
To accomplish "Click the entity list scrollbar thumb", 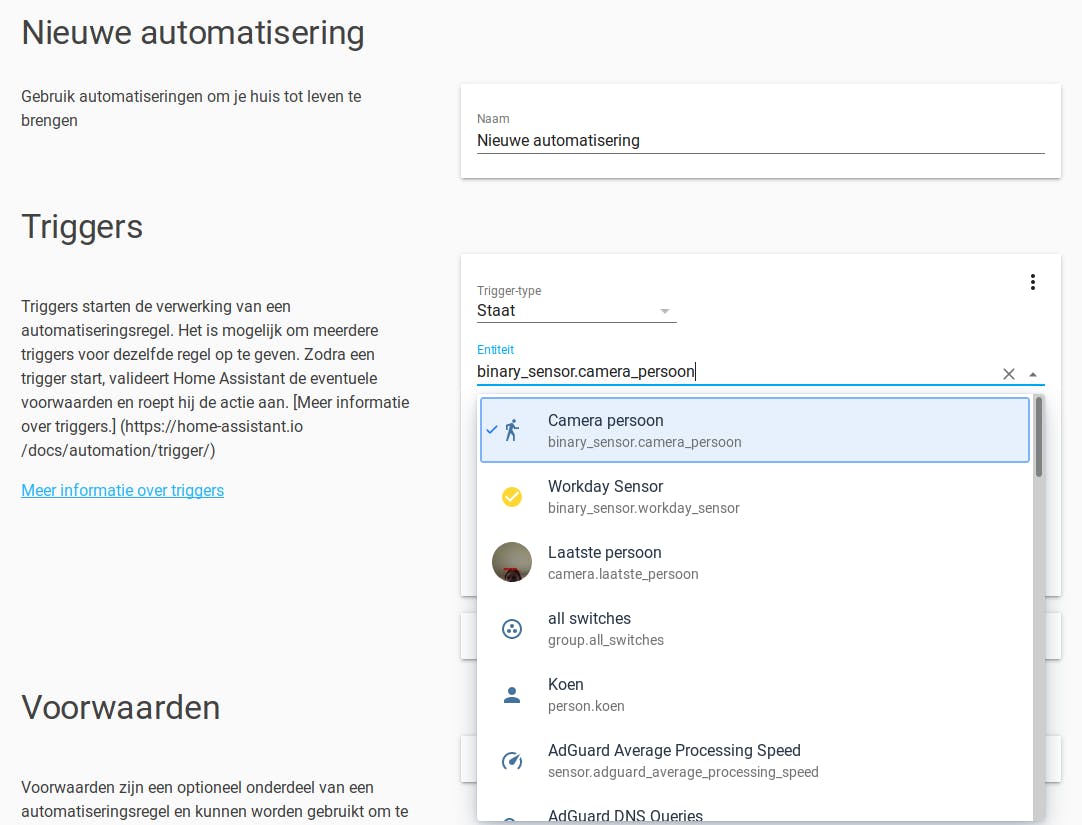I will click(1039, 437).
